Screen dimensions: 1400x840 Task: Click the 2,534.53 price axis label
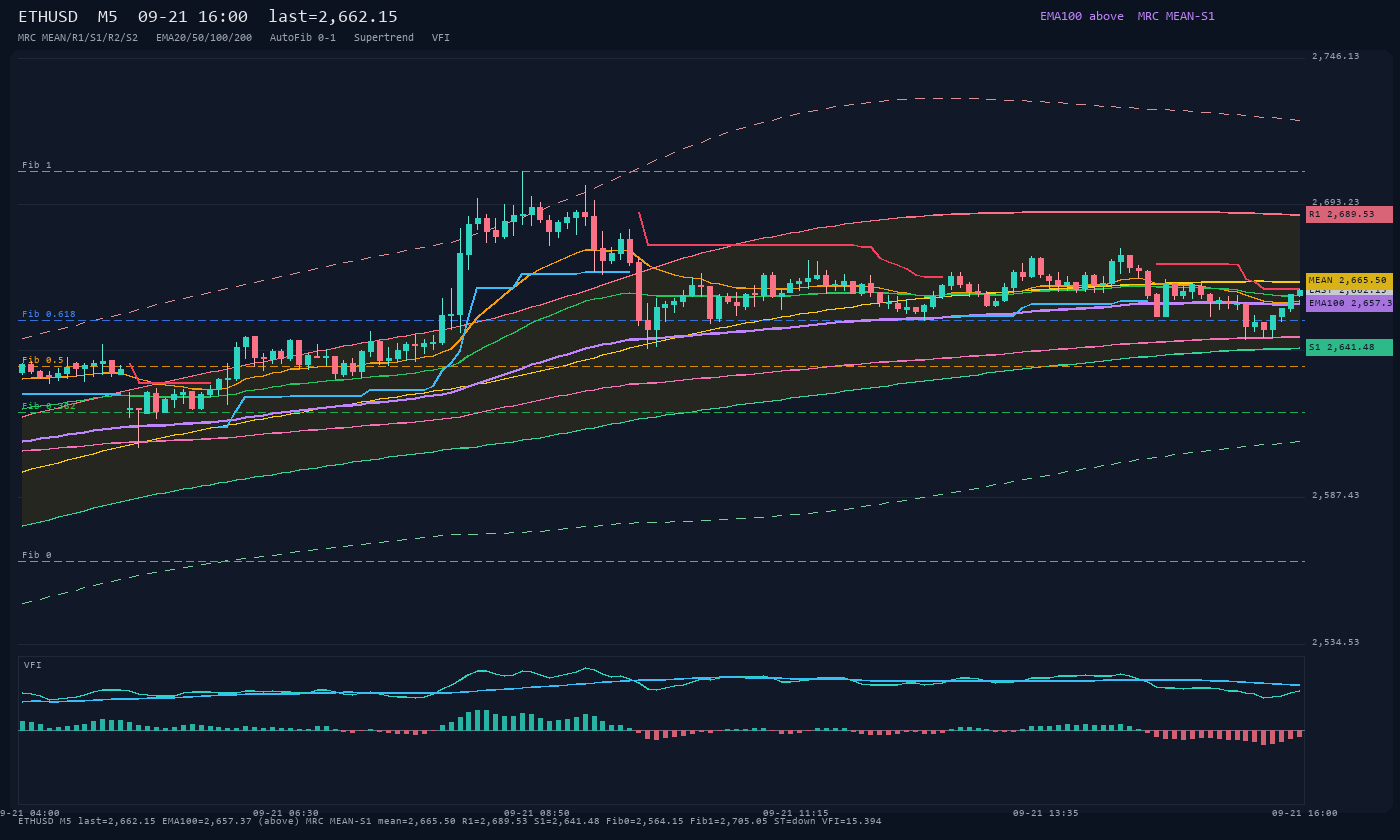click(1335, 642)
